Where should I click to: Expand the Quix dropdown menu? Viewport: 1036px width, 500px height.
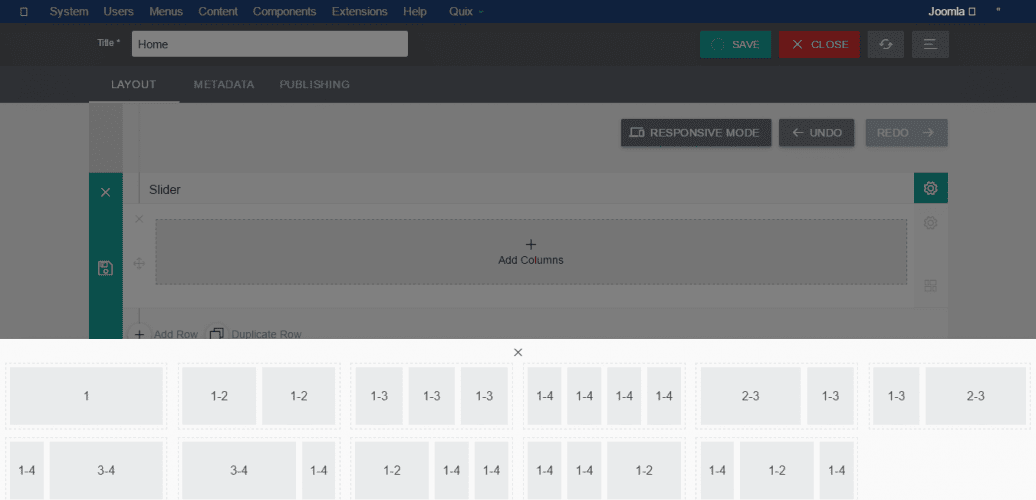coord(466,12)
